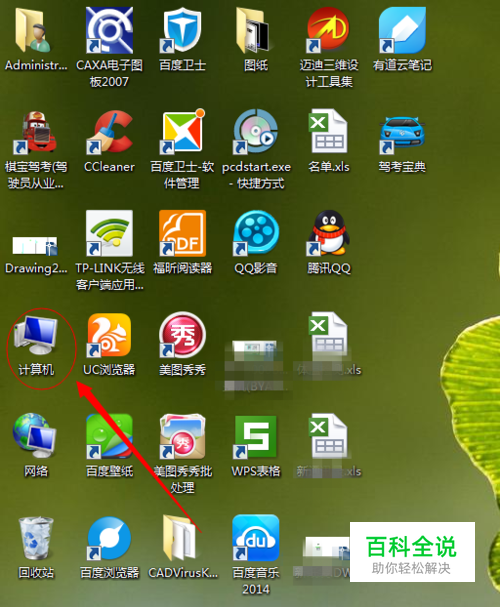Select the 网络 network icon
The height and width of the screenshot is (607, 500).
35,436
